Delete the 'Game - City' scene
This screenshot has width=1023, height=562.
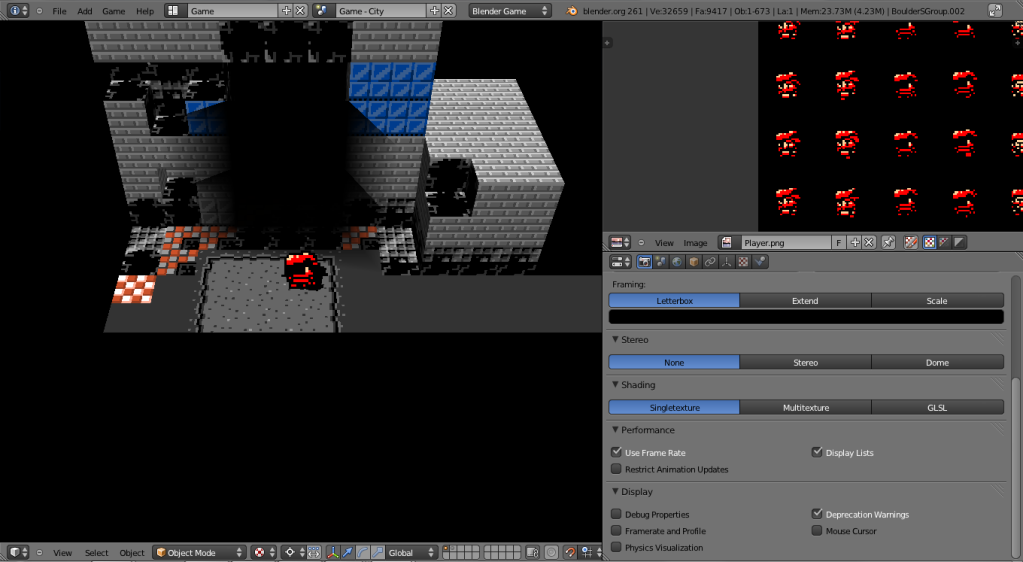pos(449,10)
